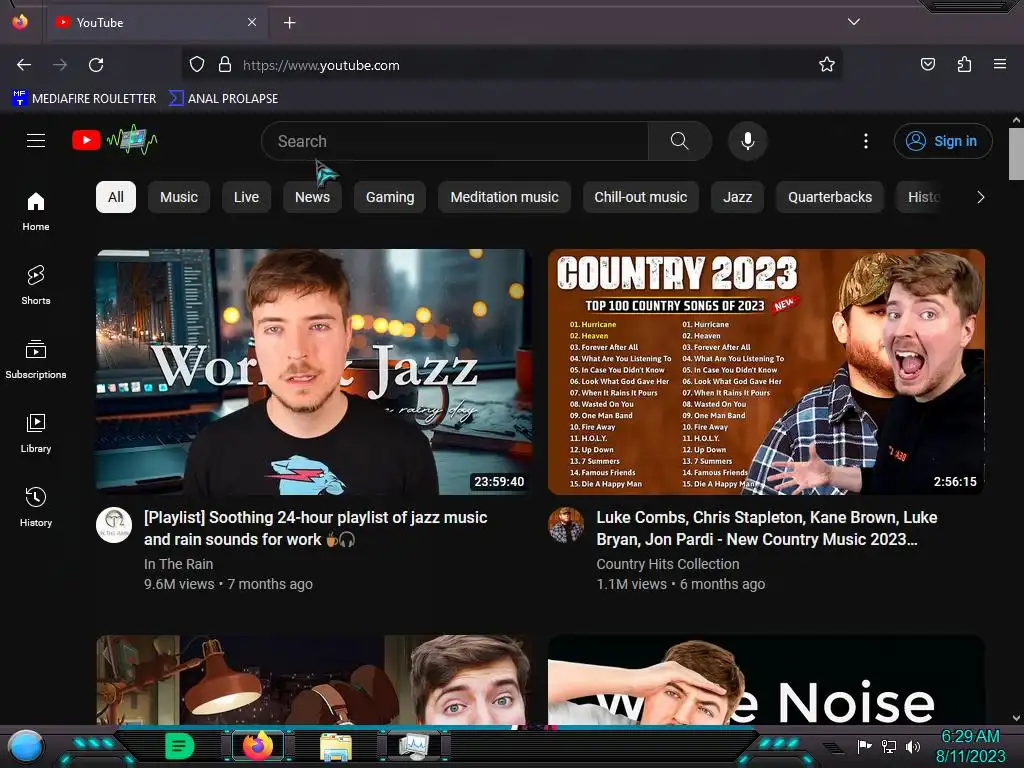Select the News filter chip
The height and width of the screenshot is (768, 1024).
312,197
